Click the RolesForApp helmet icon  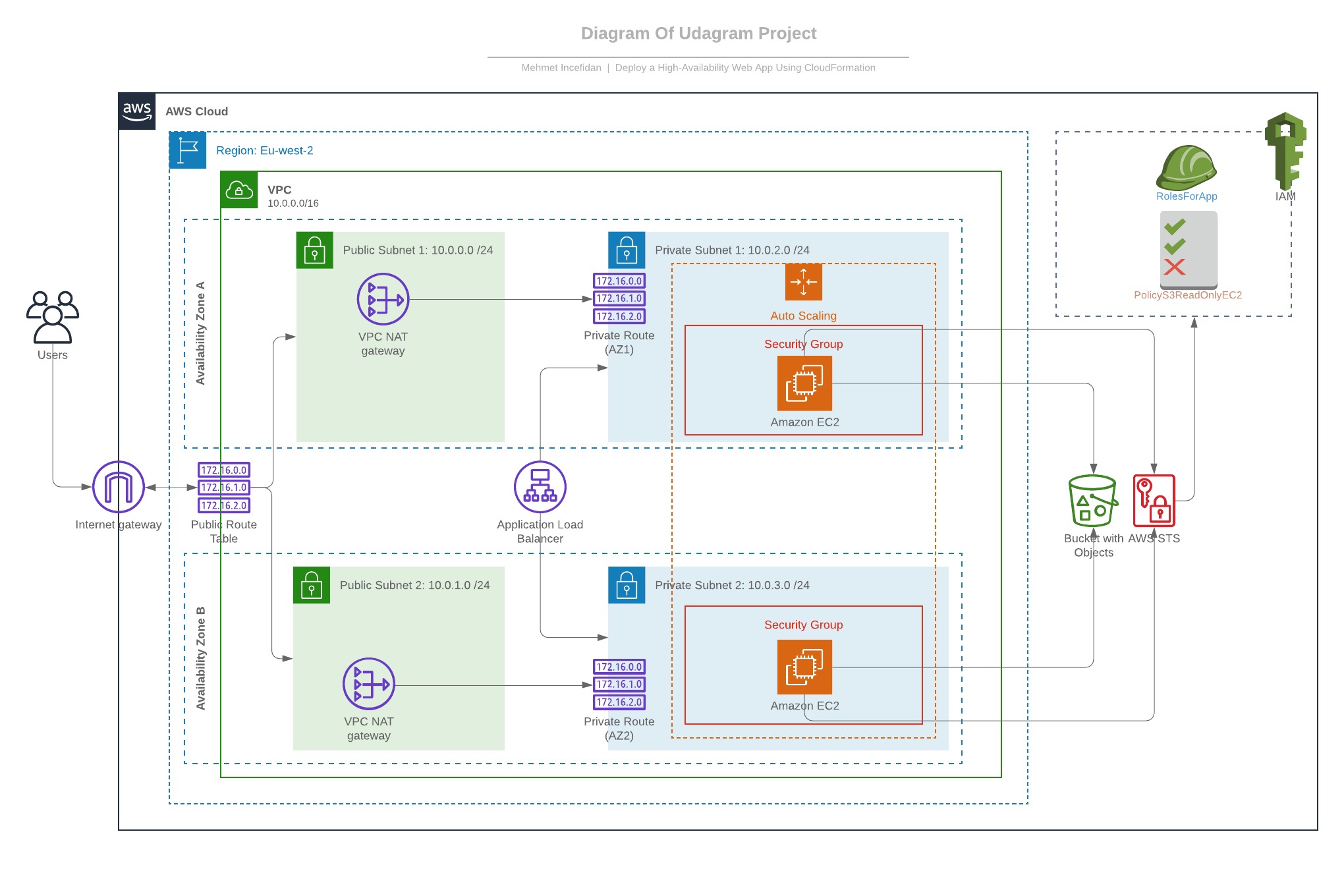(x=1186, y=168)
